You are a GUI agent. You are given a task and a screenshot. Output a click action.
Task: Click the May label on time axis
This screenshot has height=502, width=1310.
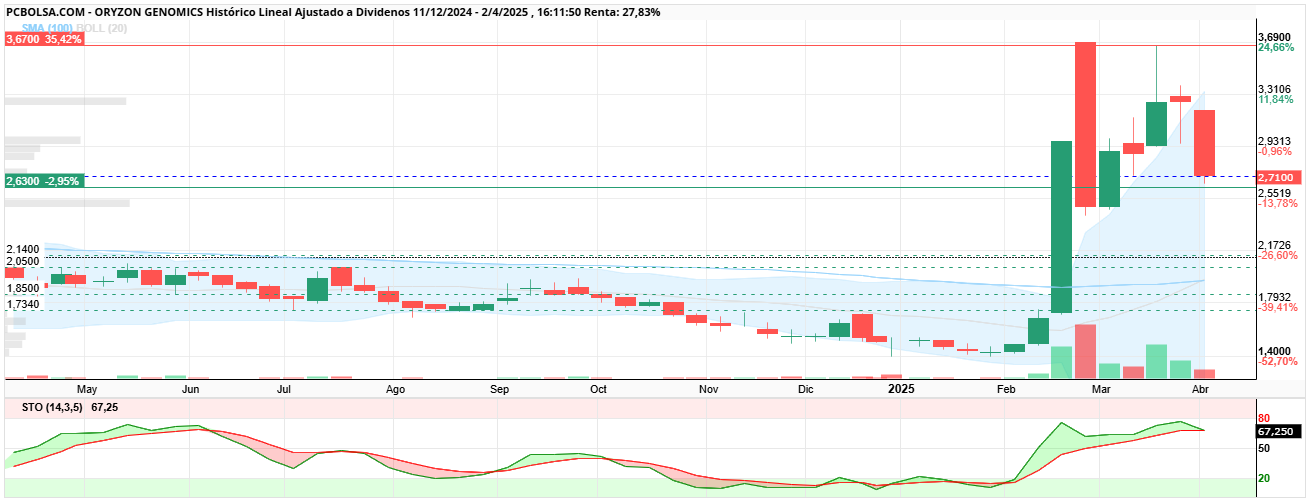tap(87, 388)
